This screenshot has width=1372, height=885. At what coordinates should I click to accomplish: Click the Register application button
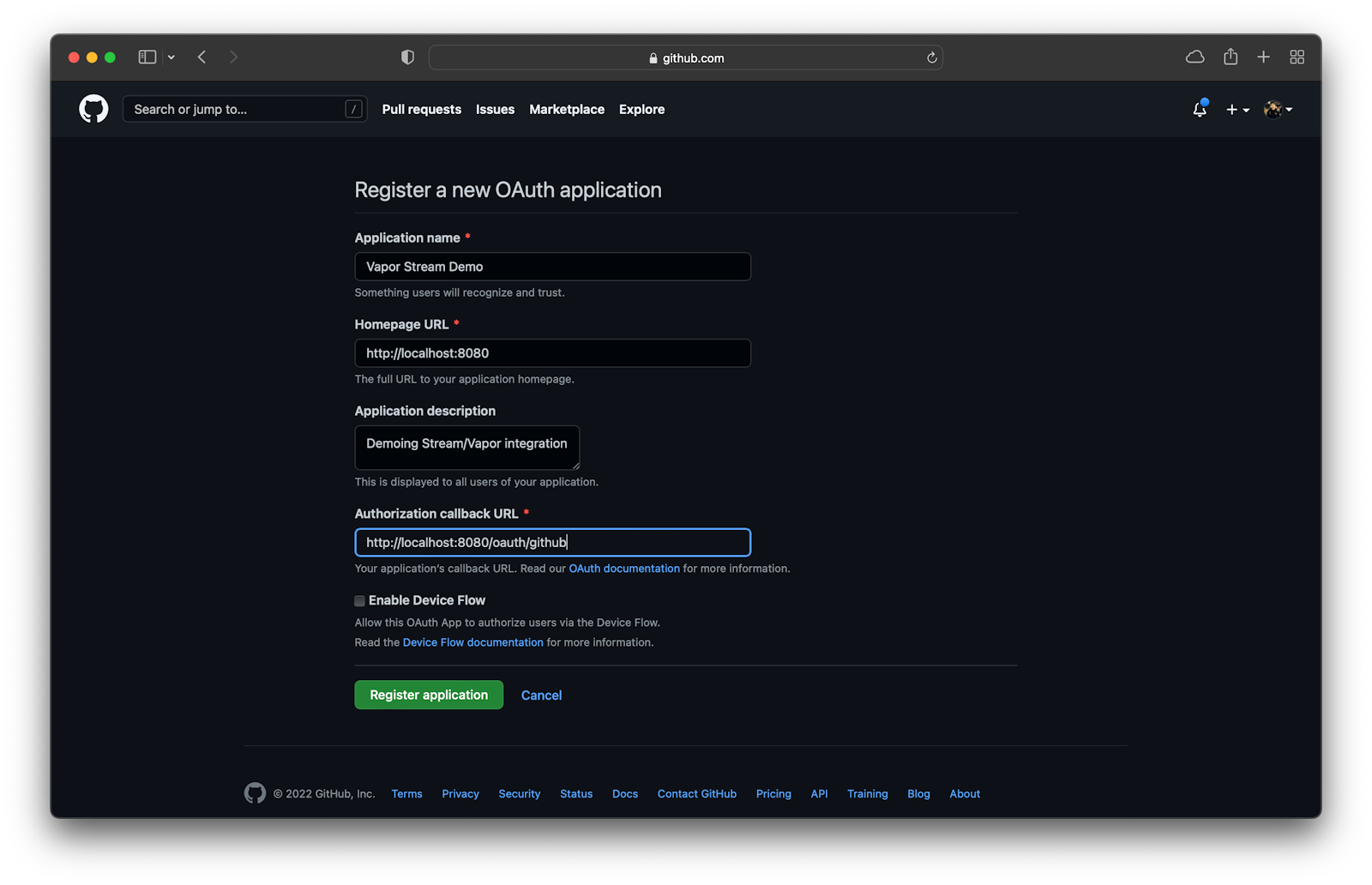[428, 695]
